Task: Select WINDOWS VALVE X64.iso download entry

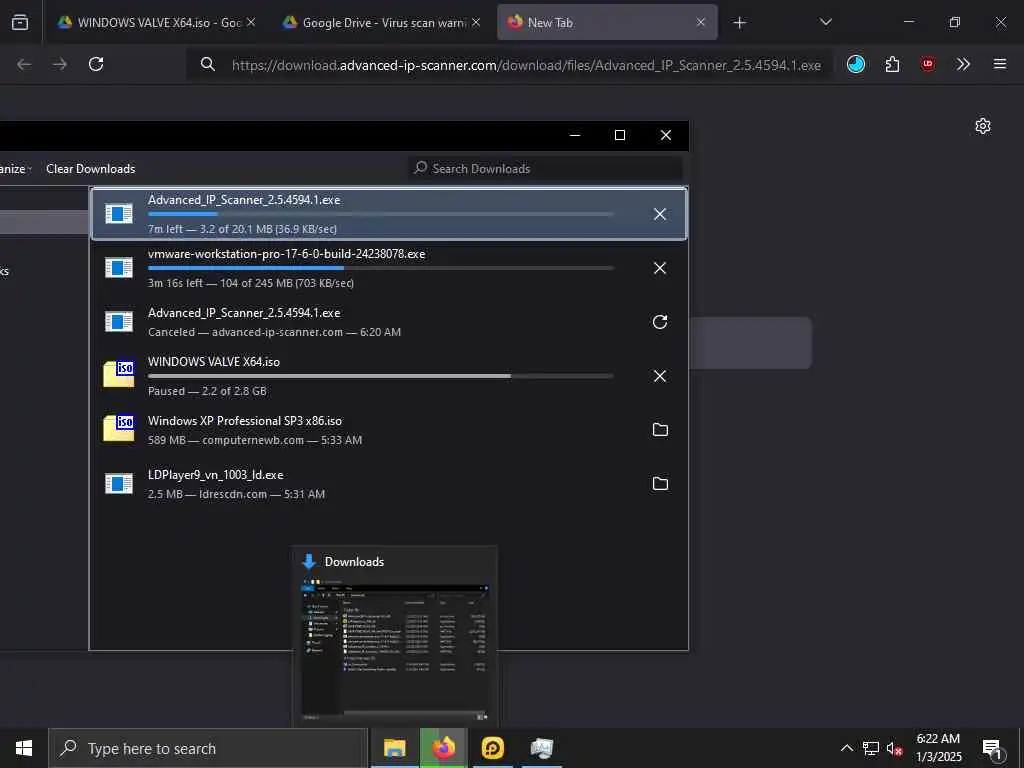Action: click(389, 376)
